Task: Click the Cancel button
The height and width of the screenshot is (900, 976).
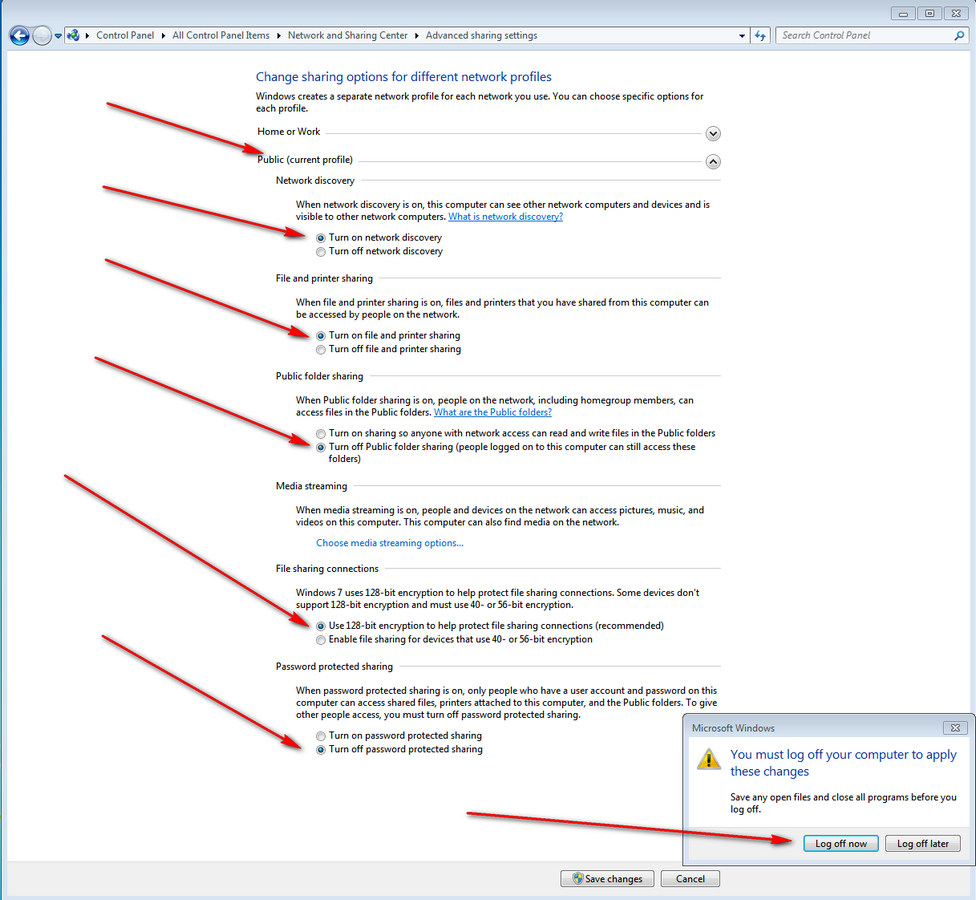Action: coord(690,878)
